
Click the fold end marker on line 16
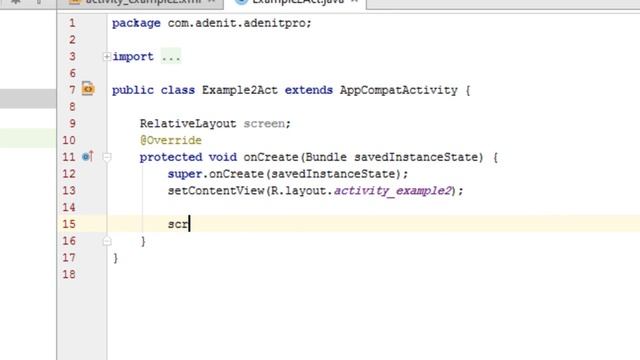point(107,241)
